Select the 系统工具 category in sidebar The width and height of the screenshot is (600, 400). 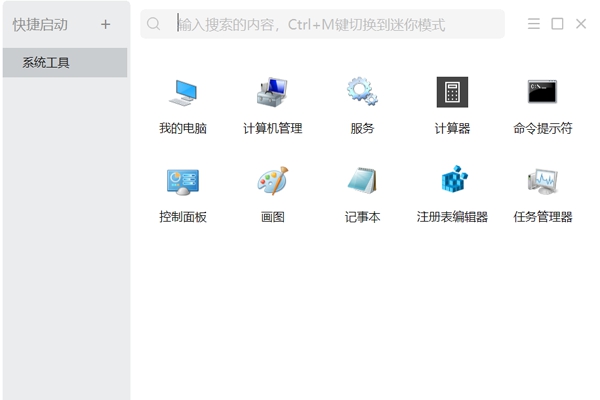pyautogui.click(x=65, y=63)
